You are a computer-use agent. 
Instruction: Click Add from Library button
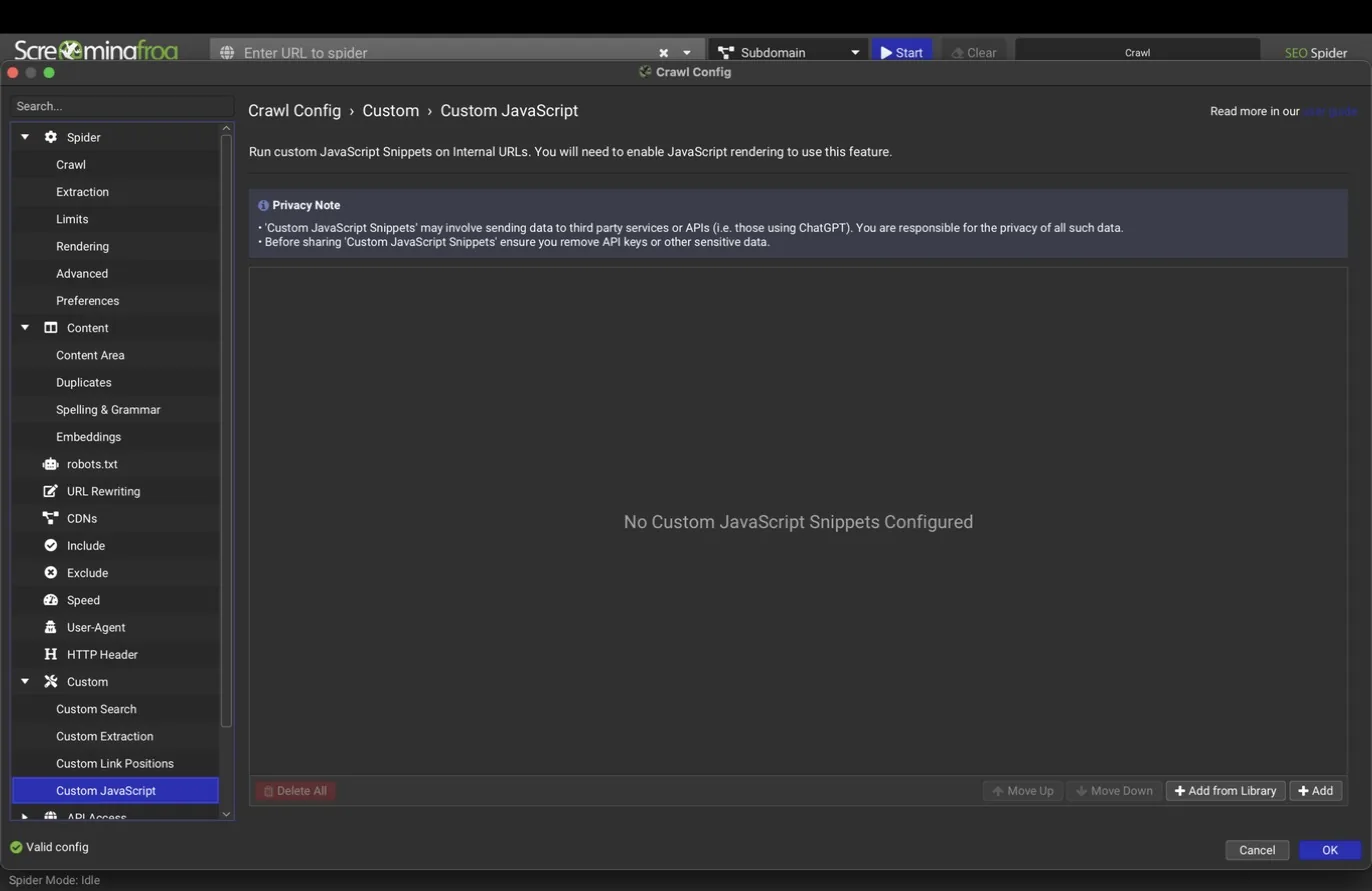(x=1225, y=790)
